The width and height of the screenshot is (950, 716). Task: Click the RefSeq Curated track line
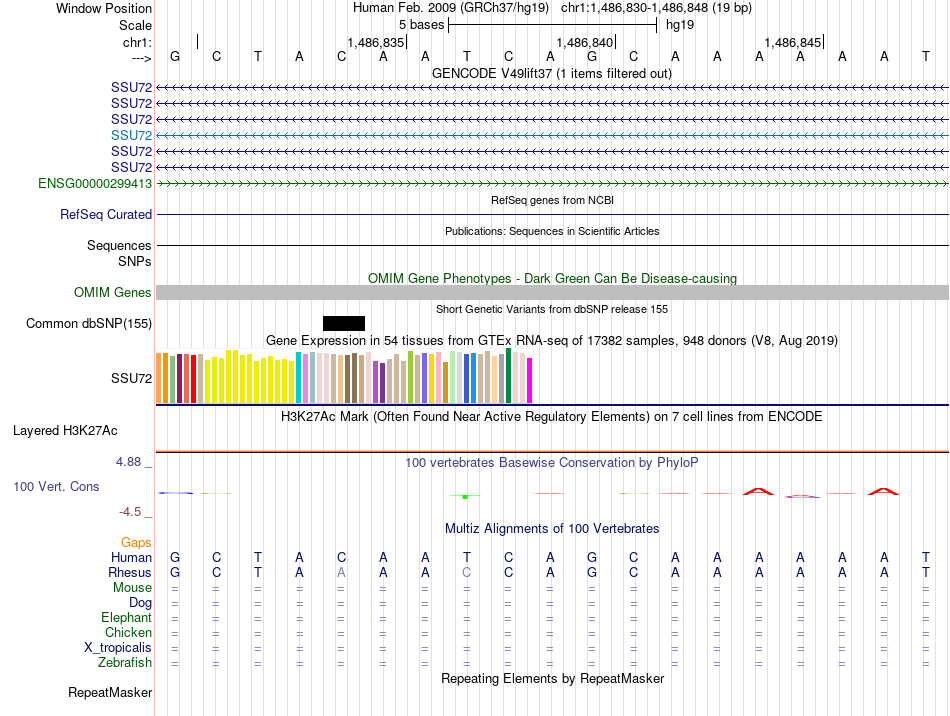553,214
